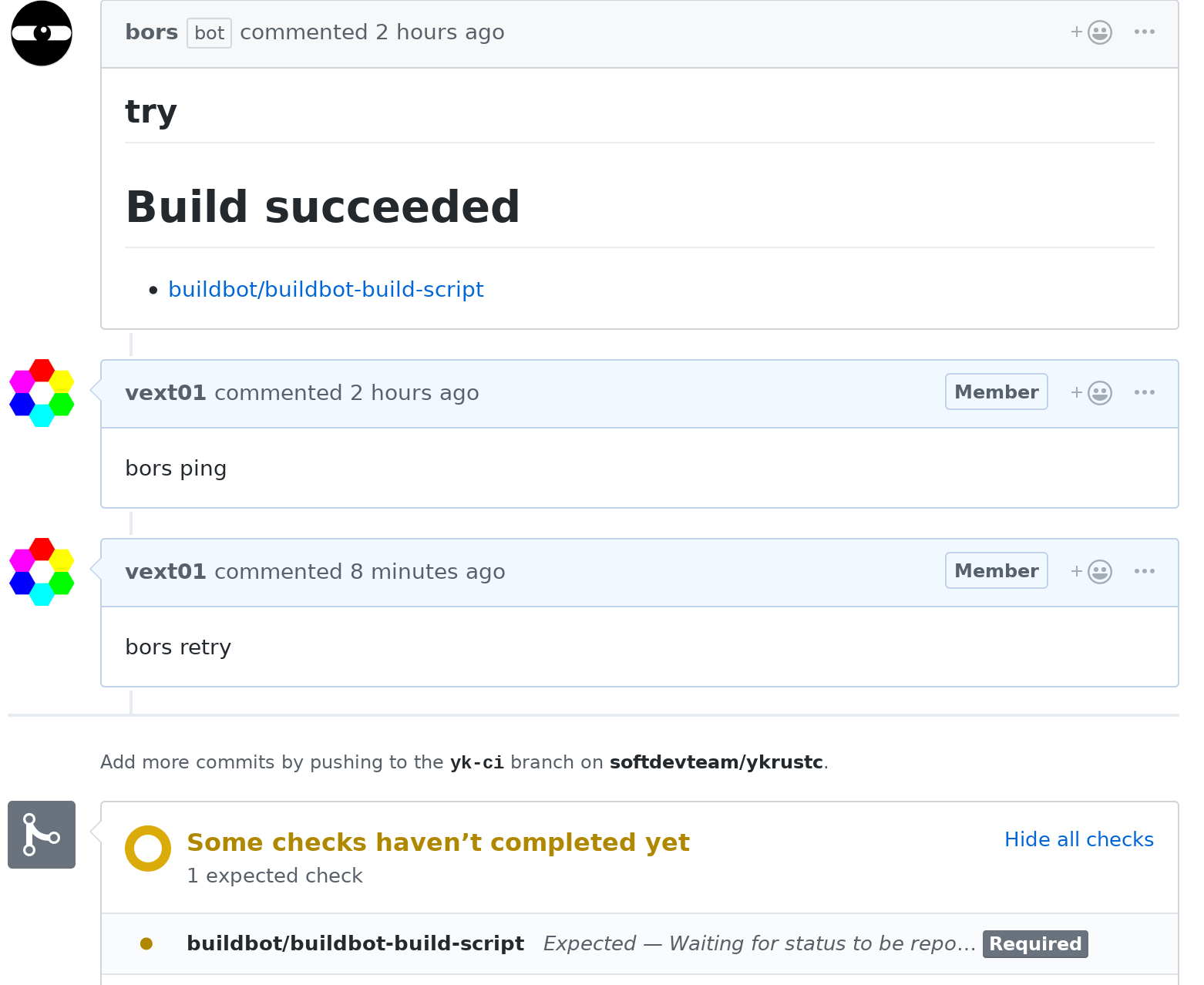Click pending status dot for buildbot check
The width and height of the screenshot is (1204, 985).
146,944
